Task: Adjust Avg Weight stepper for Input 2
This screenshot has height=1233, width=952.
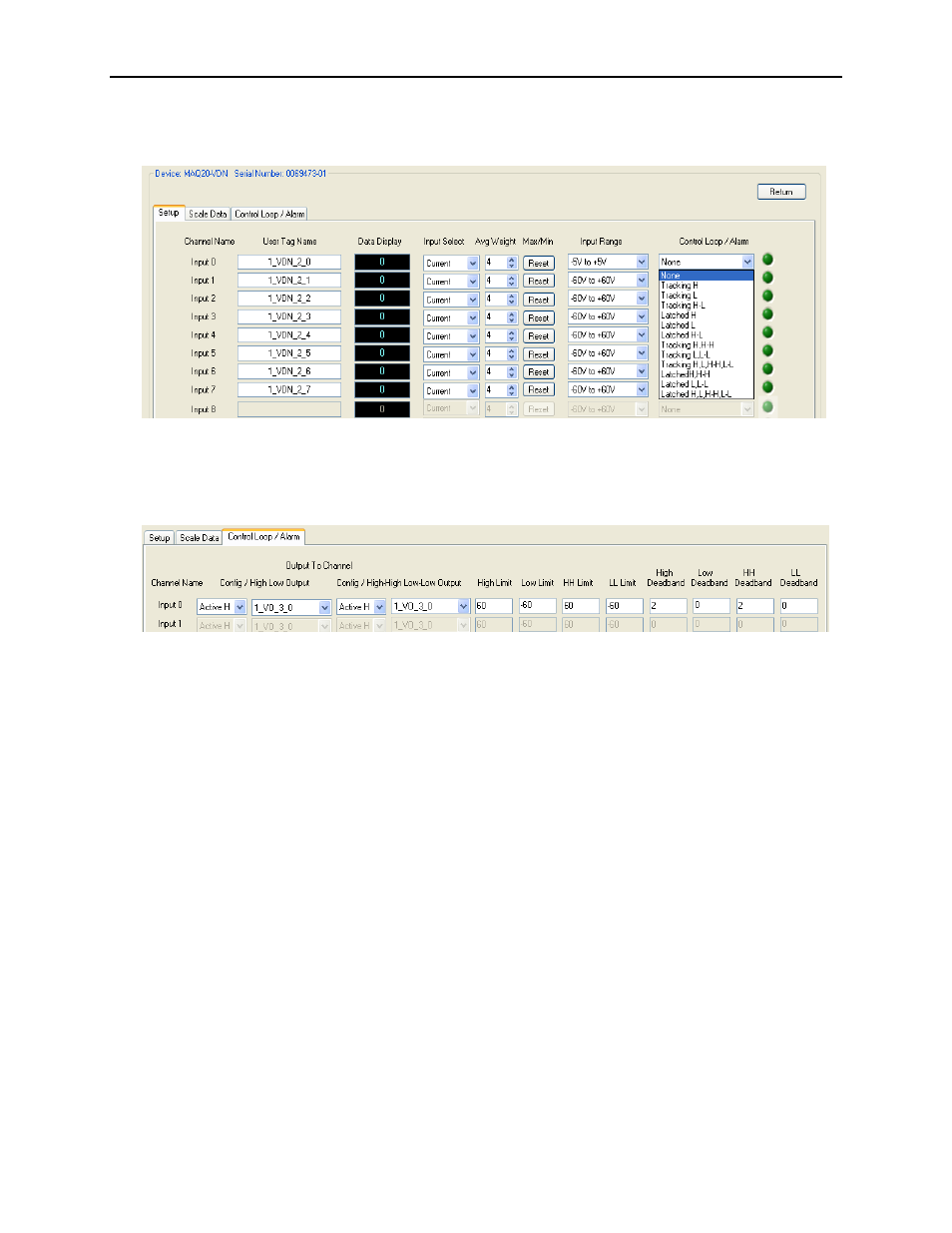Action: 512,299
